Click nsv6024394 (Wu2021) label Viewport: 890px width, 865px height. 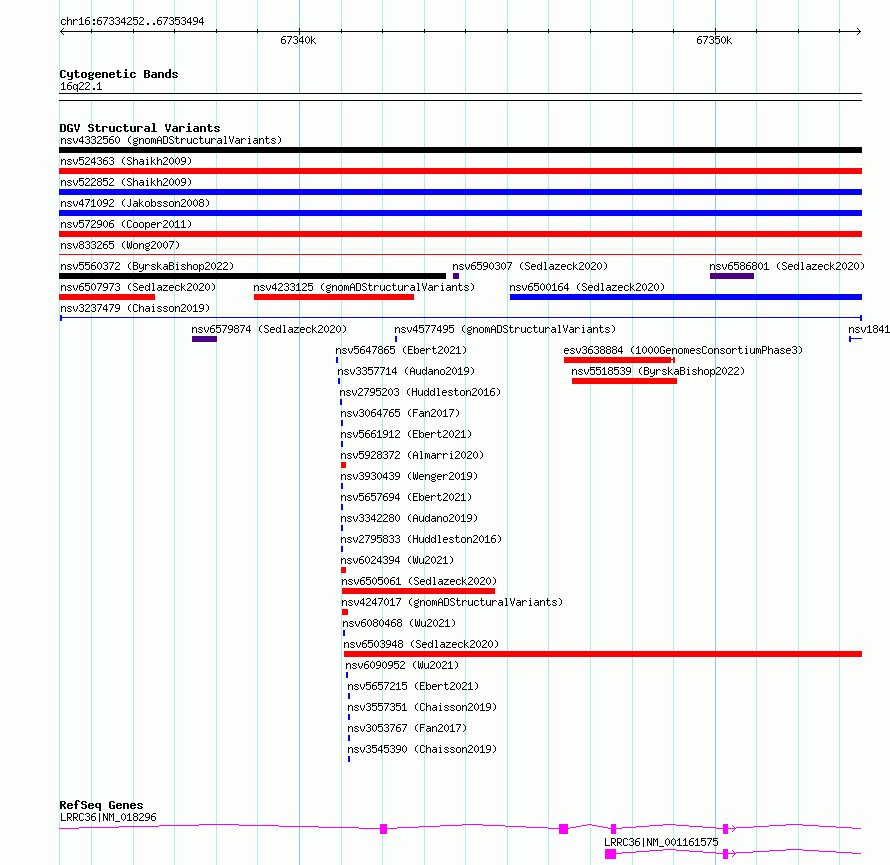click(397, 560)
